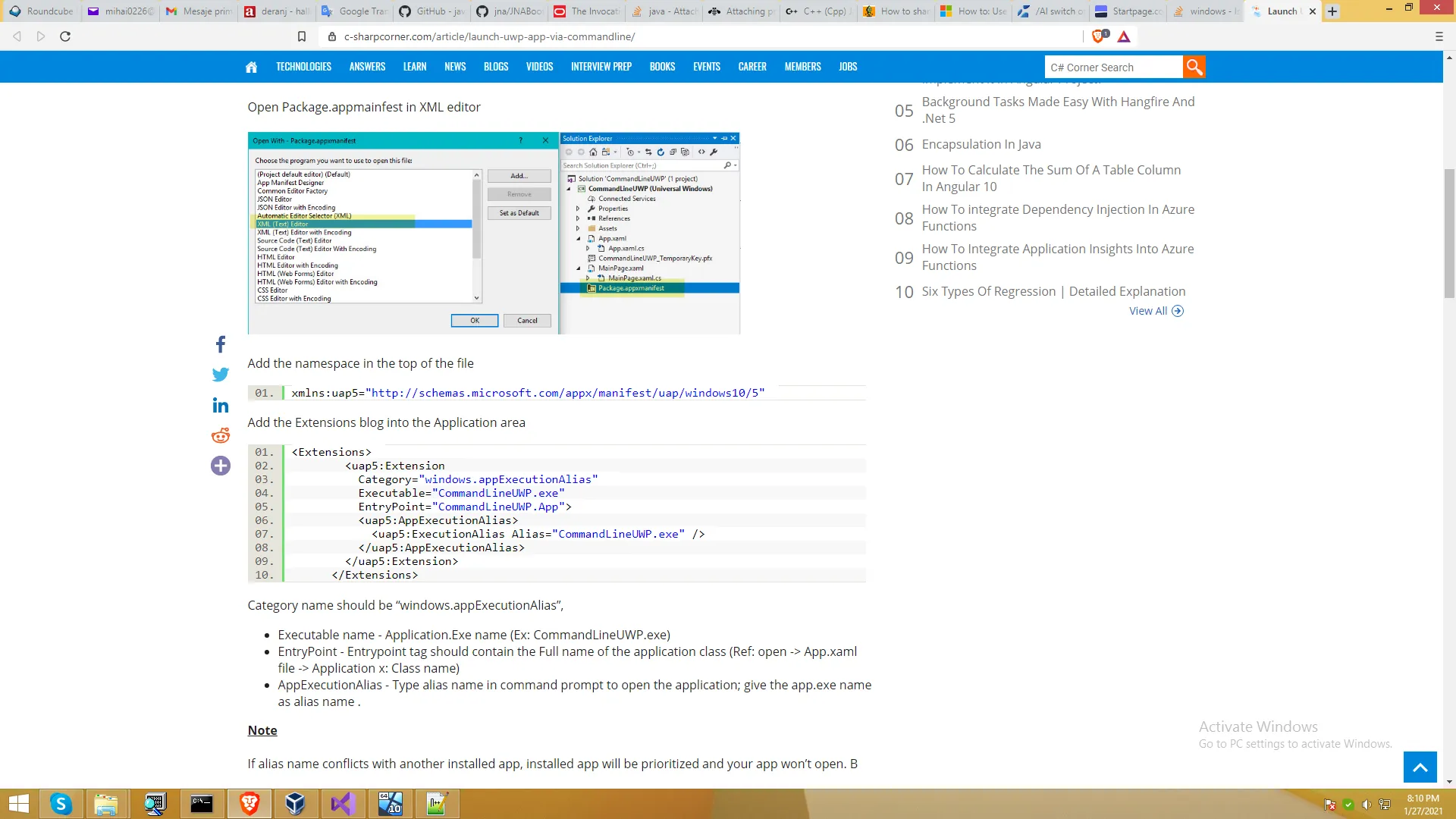Share article on LinkedIn
This screenshot has height=819, width=1456.
coord(220,405)
